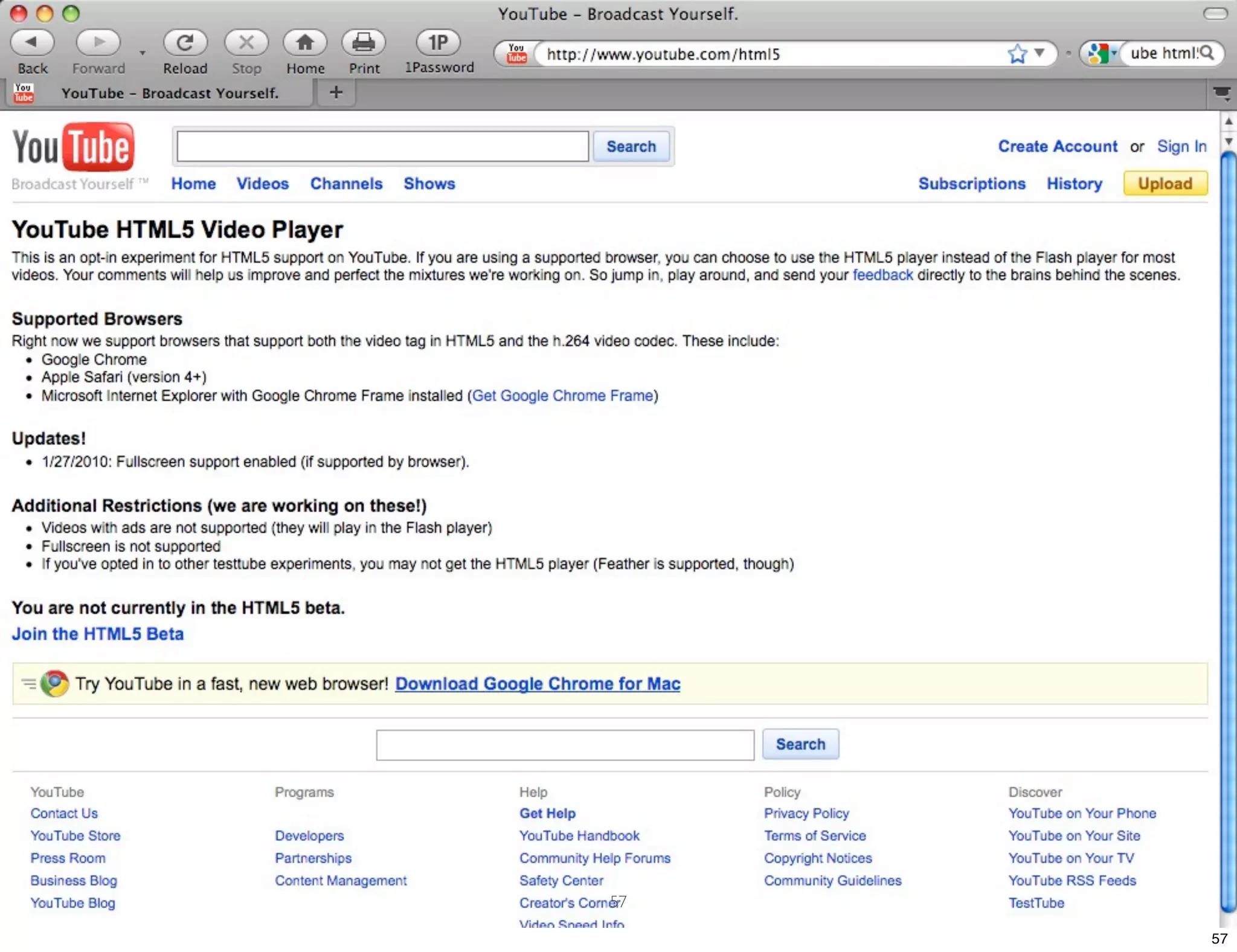1237x952 pixels.
Task: Open new tab with plus button
Action: coord(336,92)
